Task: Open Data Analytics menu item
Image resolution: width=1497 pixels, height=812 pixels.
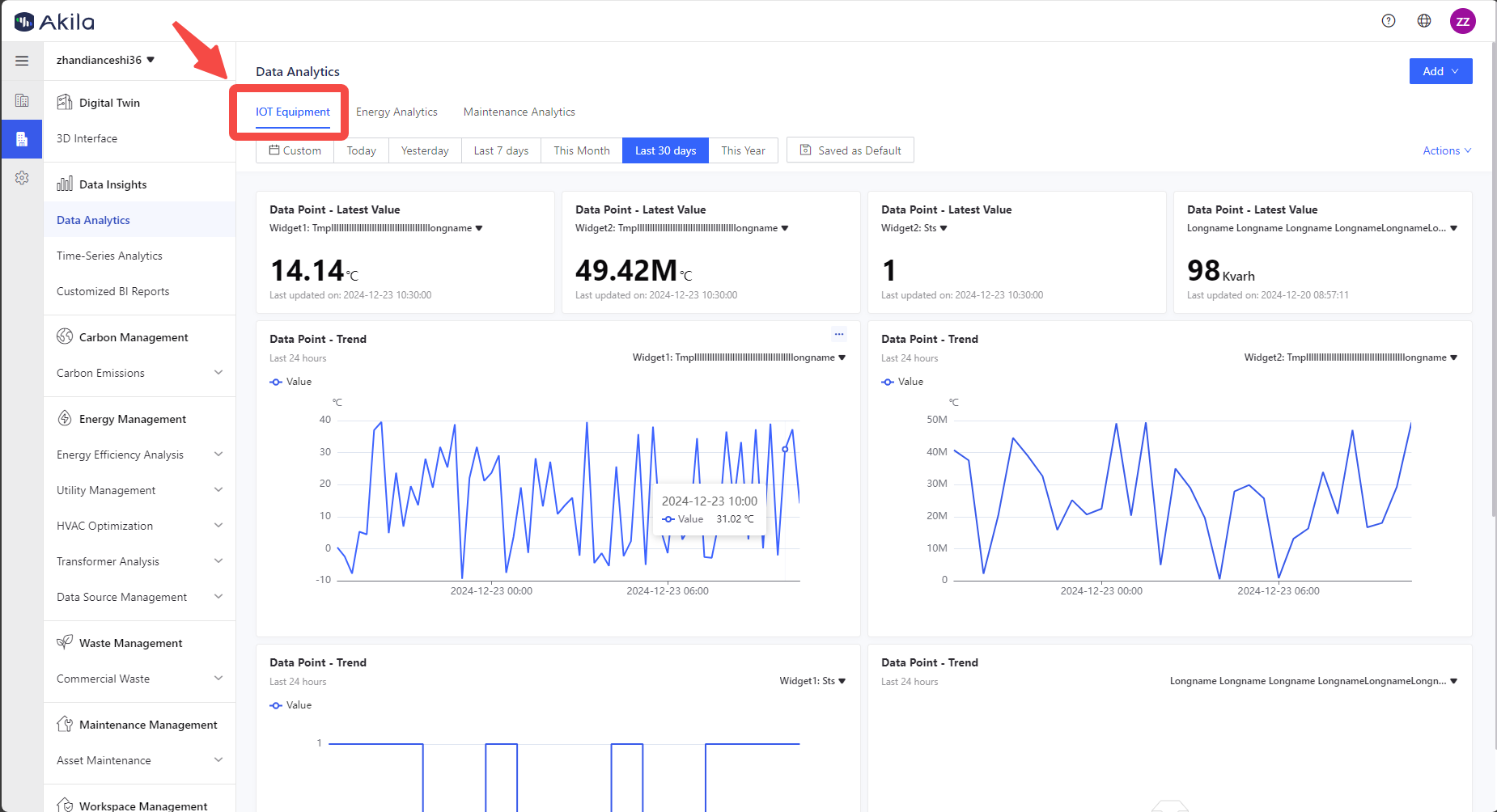Action: click(x=139, y=220)
